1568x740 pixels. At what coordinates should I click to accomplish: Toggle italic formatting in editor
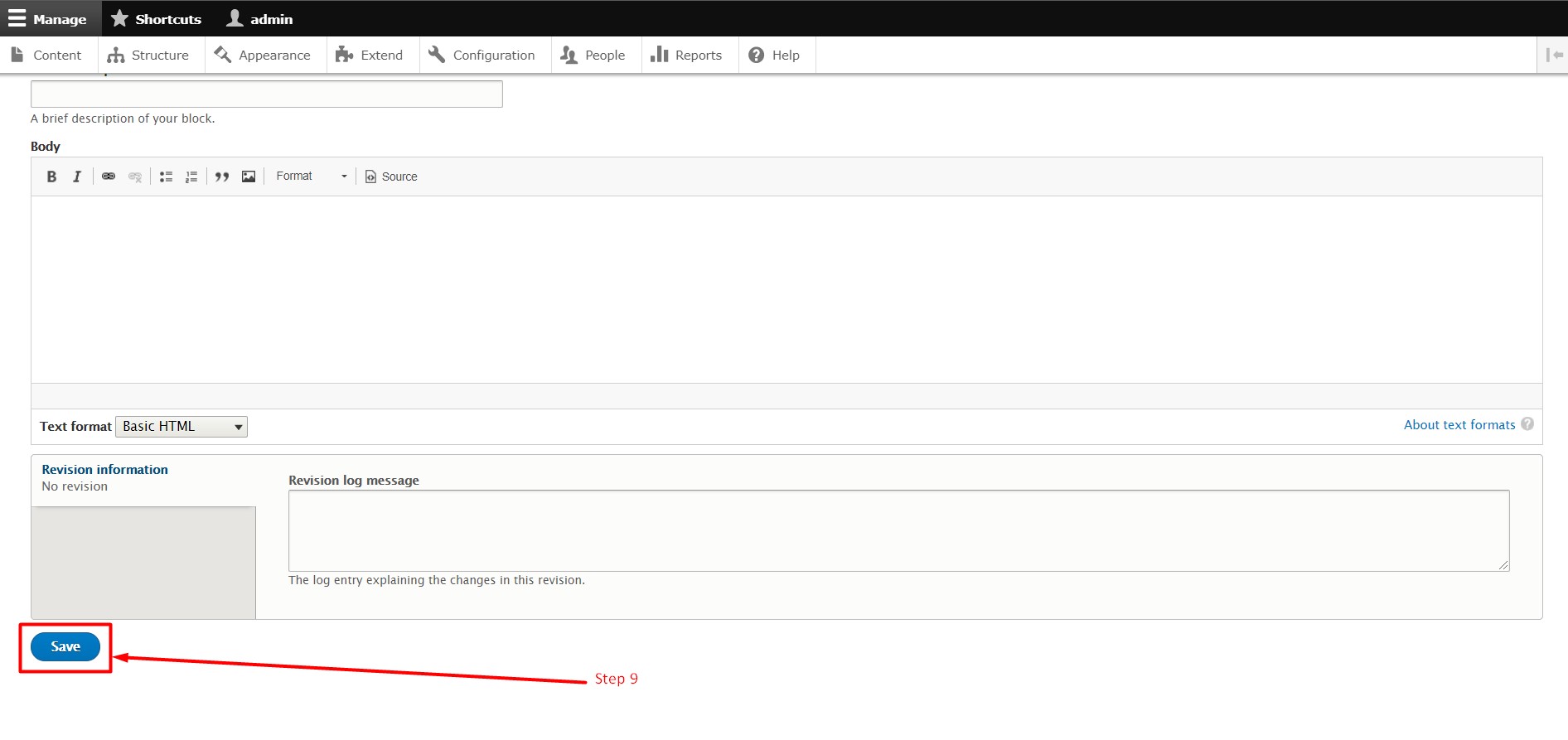click(x=77, y=177)
